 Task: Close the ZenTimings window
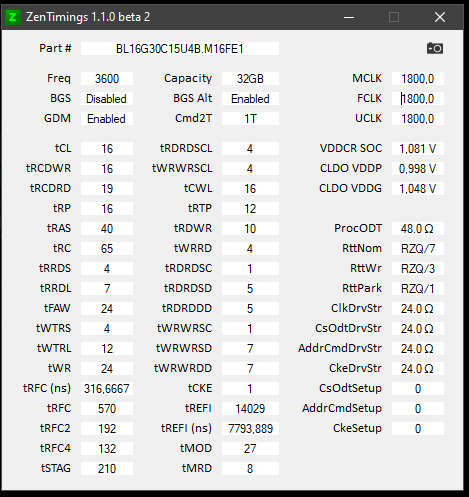click(440, 17)
